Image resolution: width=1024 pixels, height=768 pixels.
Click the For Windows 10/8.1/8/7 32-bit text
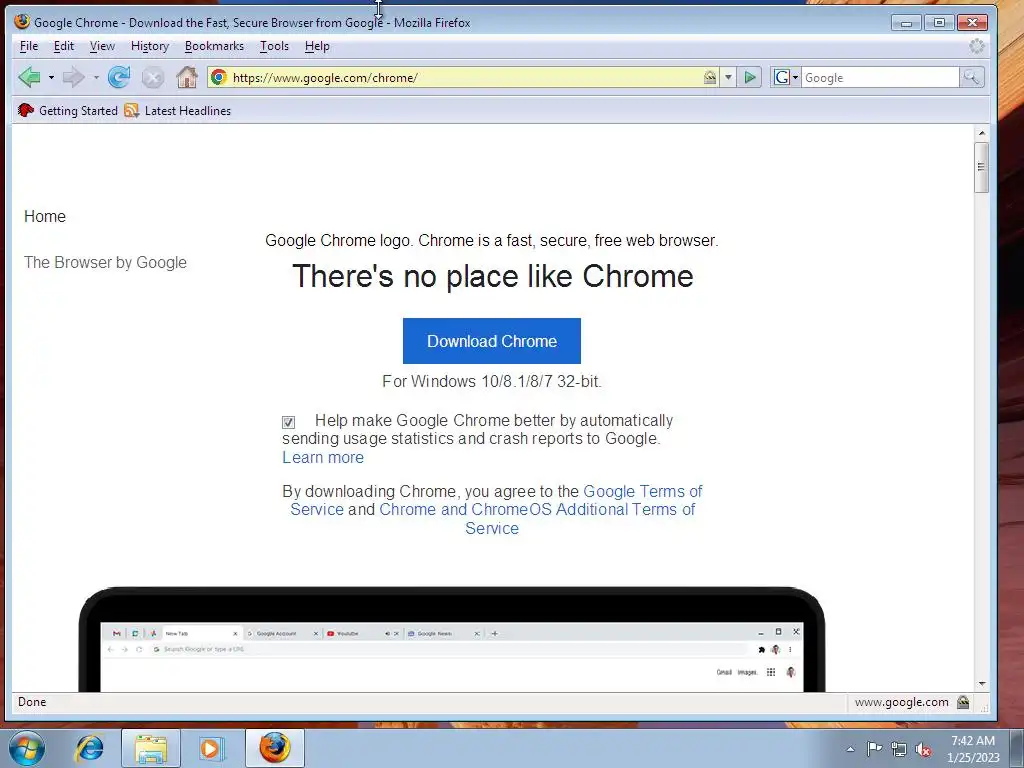(x=492, y=381)
